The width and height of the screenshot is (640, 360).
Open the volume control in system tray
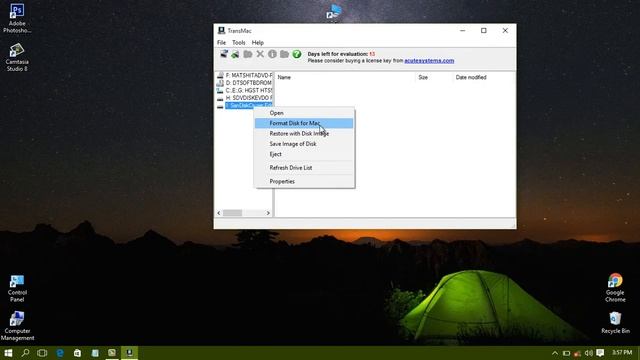[589, 353]
